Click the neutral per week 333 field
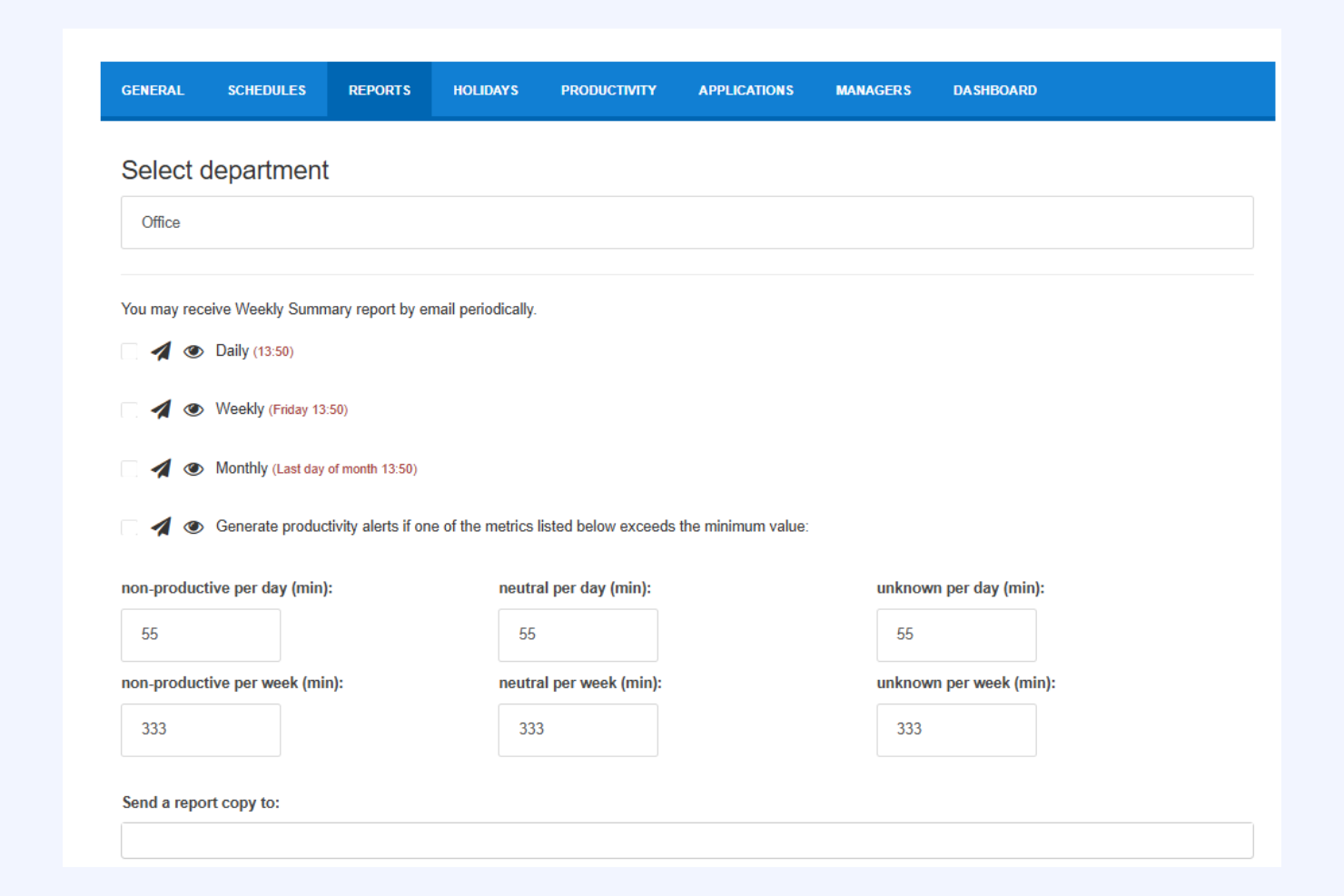 coord(578,730)
